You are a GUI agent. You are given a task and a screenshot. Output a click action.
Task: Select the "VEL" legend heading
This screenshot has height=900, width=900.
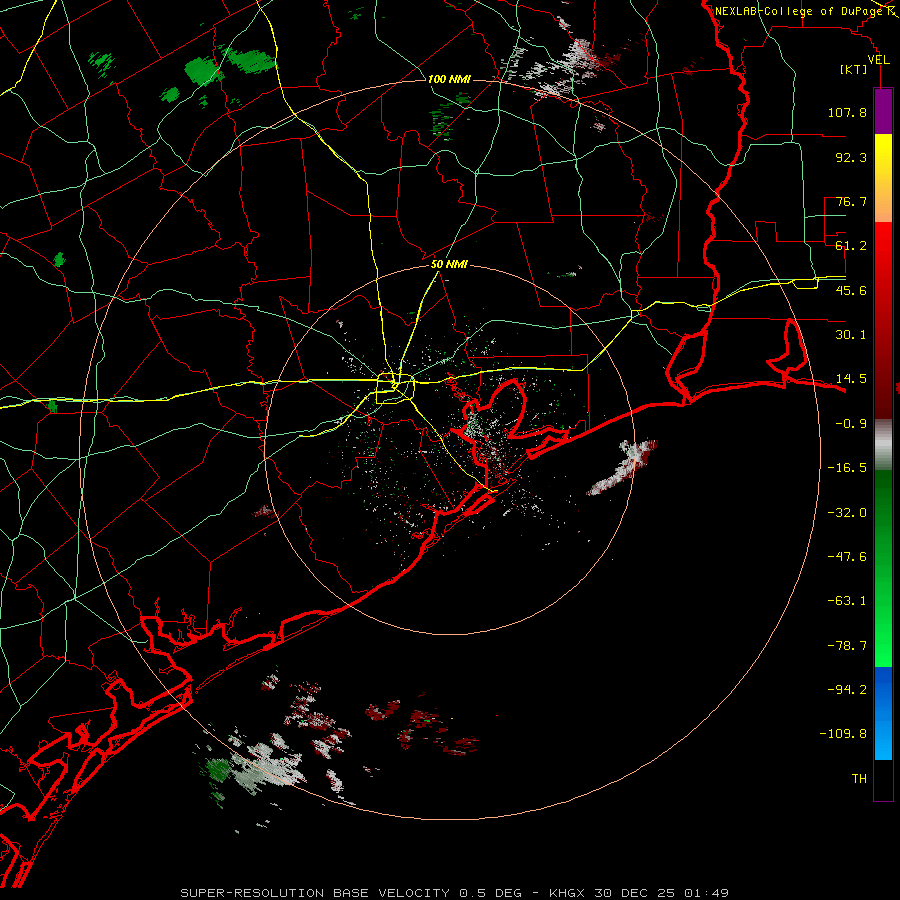click(x=879, y=59)
